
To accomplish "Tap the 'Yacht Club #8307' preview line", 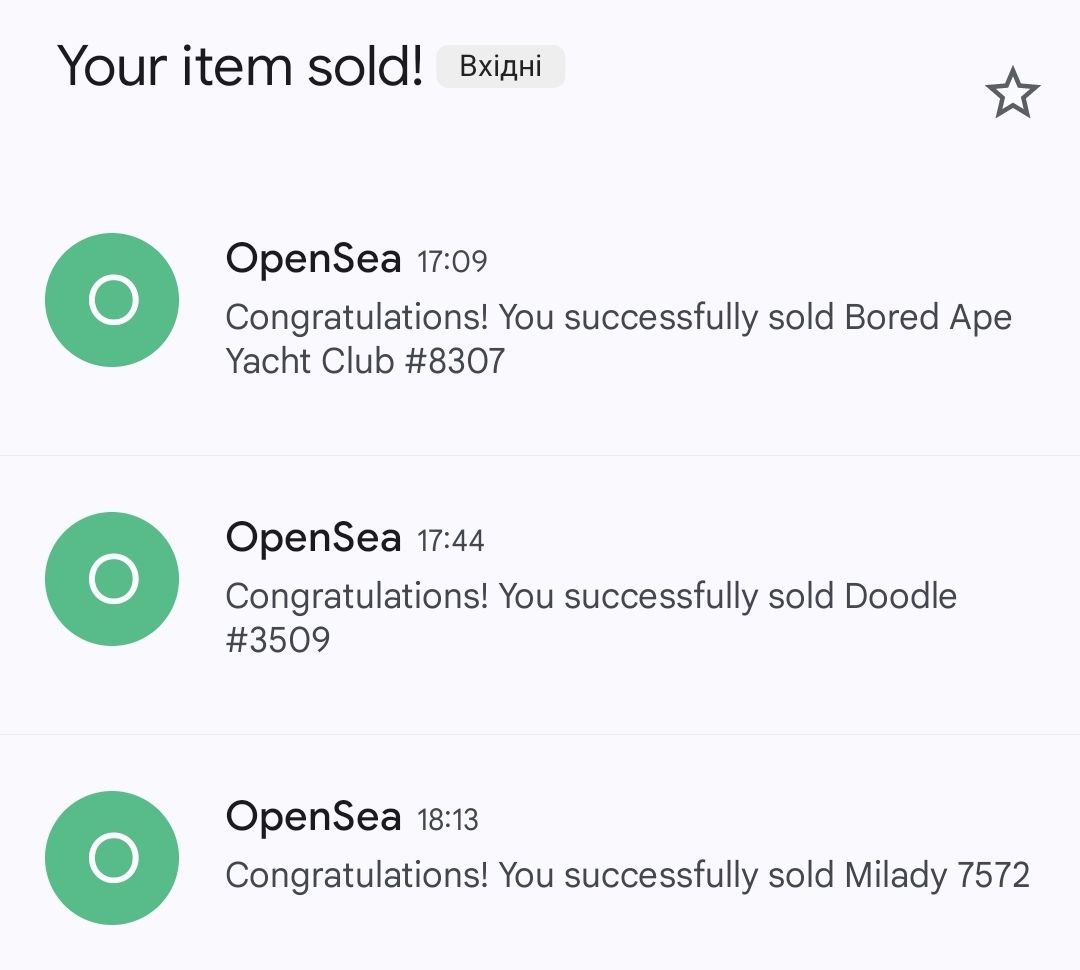I will [365, 362].
